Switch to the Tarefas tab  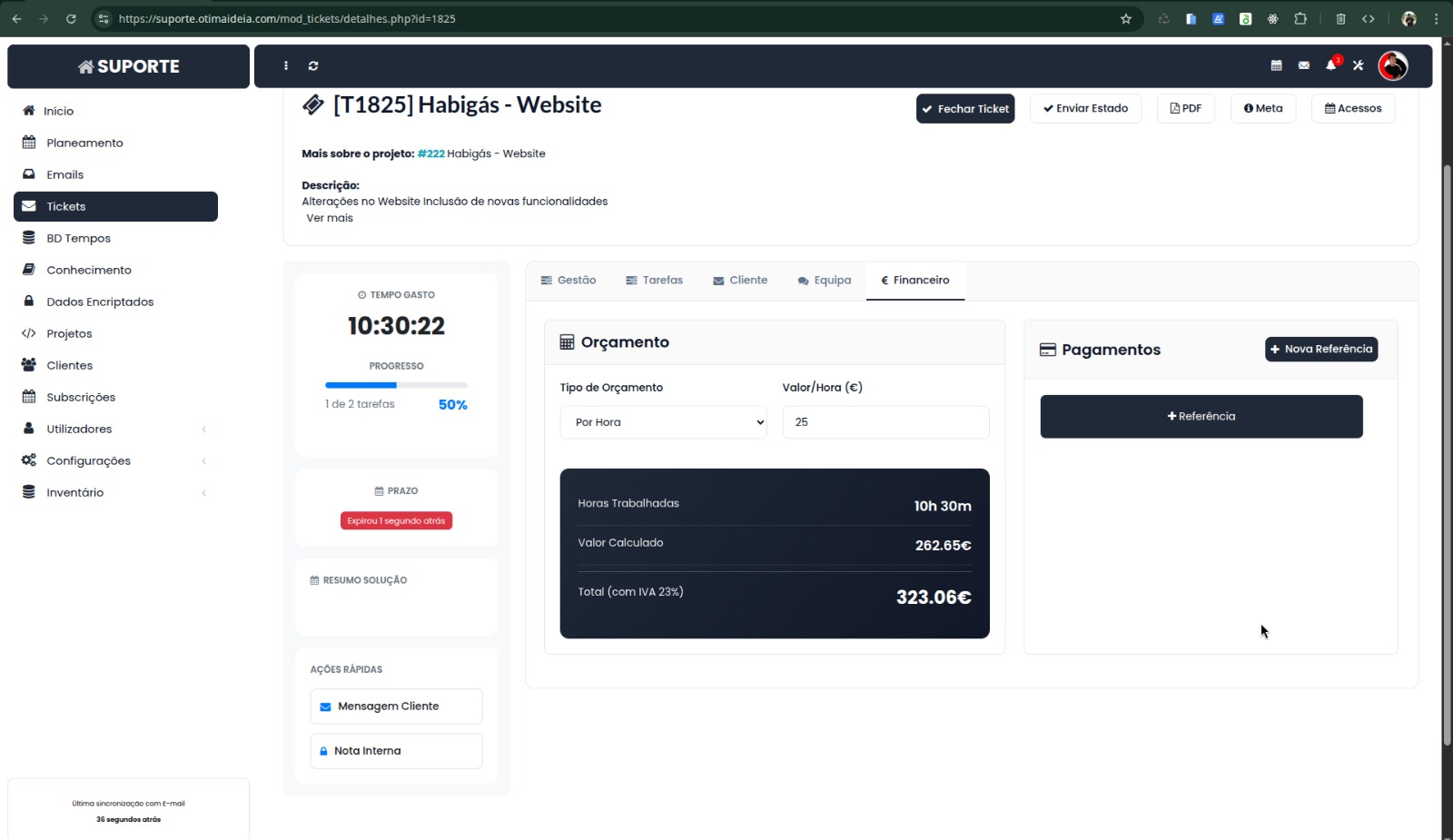click(654, 281)
